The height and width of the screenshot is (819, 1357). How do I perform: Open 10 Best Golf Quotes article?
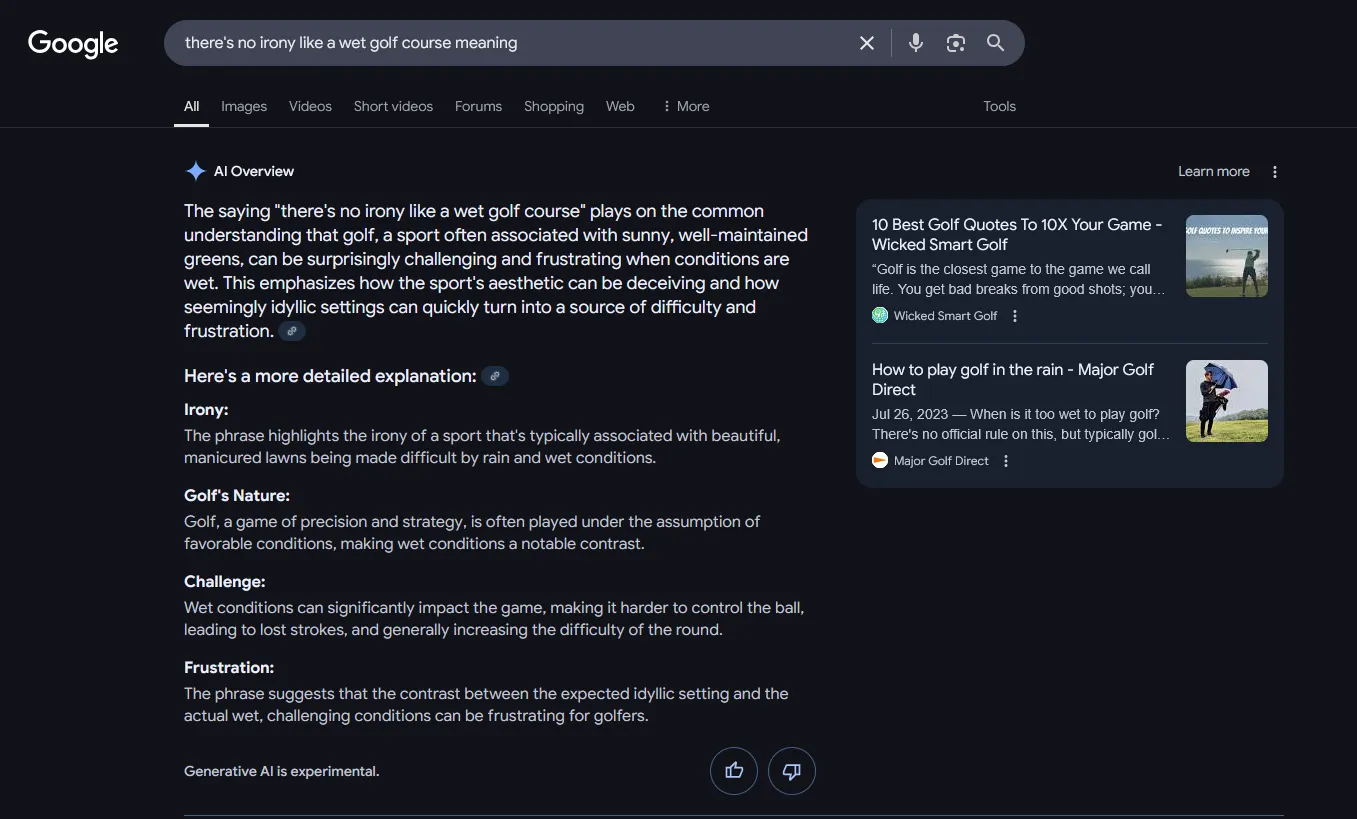(1016, 234)
